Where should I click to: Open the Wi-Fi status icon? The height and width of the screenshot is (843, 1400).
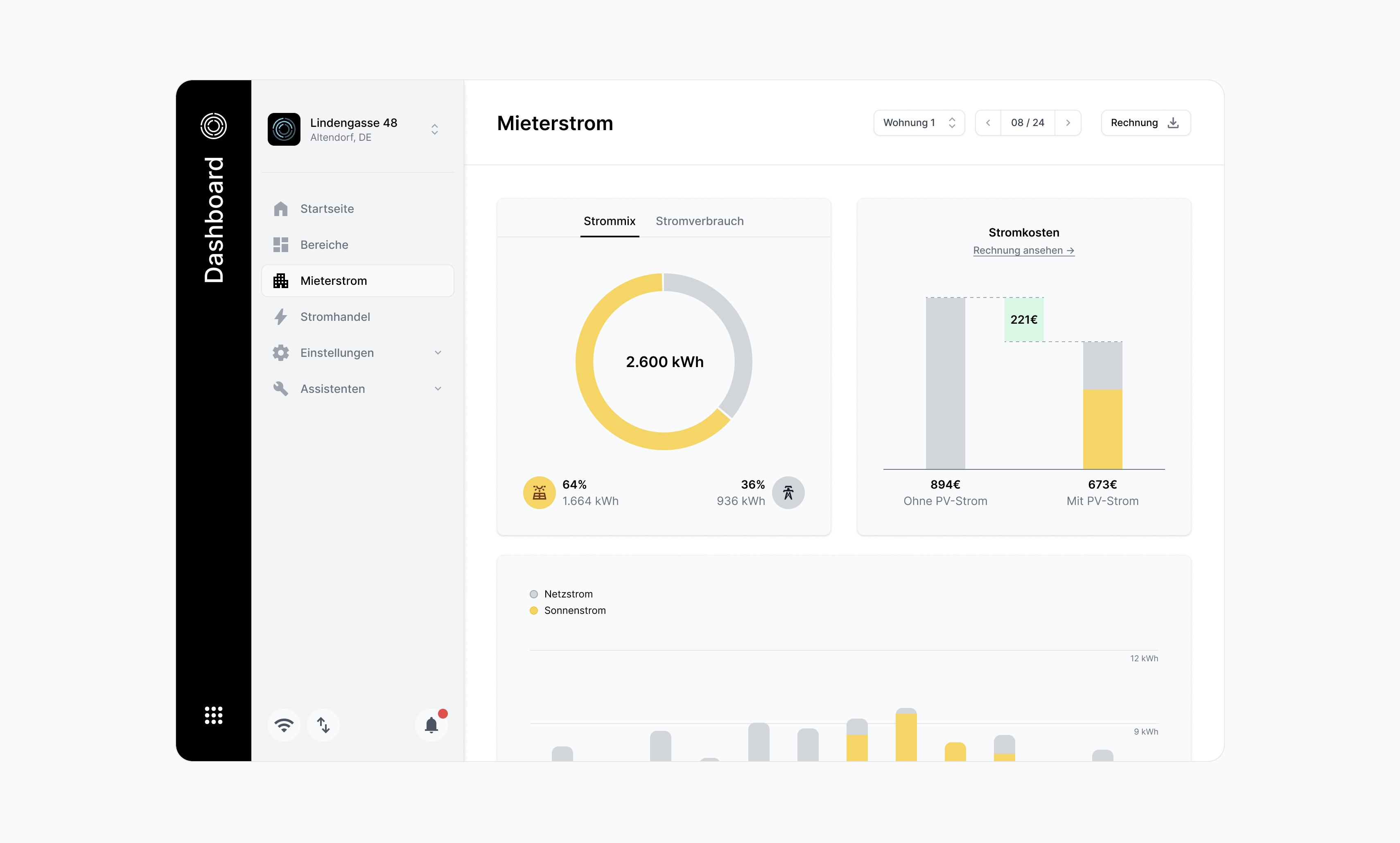[284, 725]
